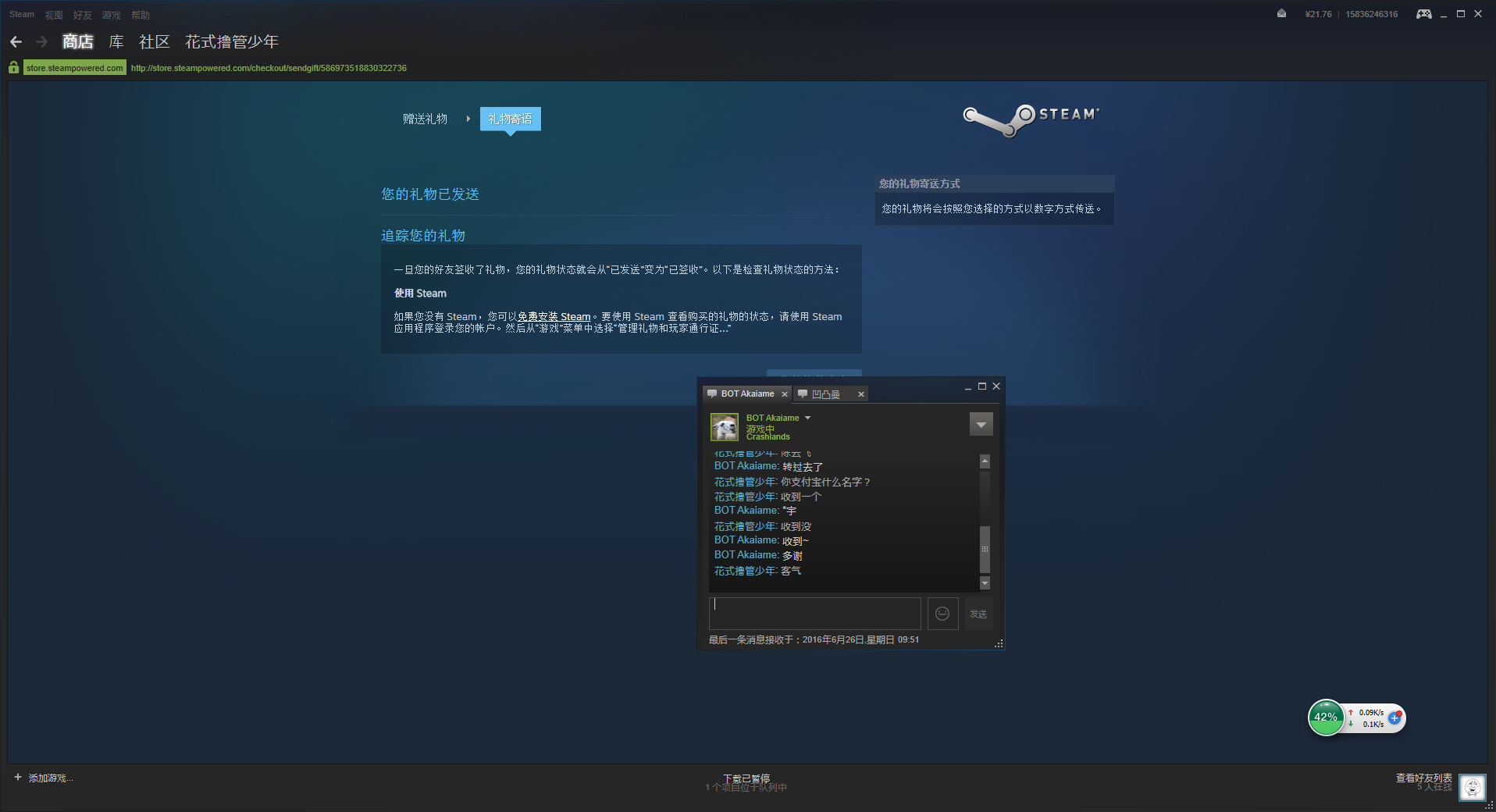
Task: Click the store.steampowered.com site badge
Action: pos(75,68)
